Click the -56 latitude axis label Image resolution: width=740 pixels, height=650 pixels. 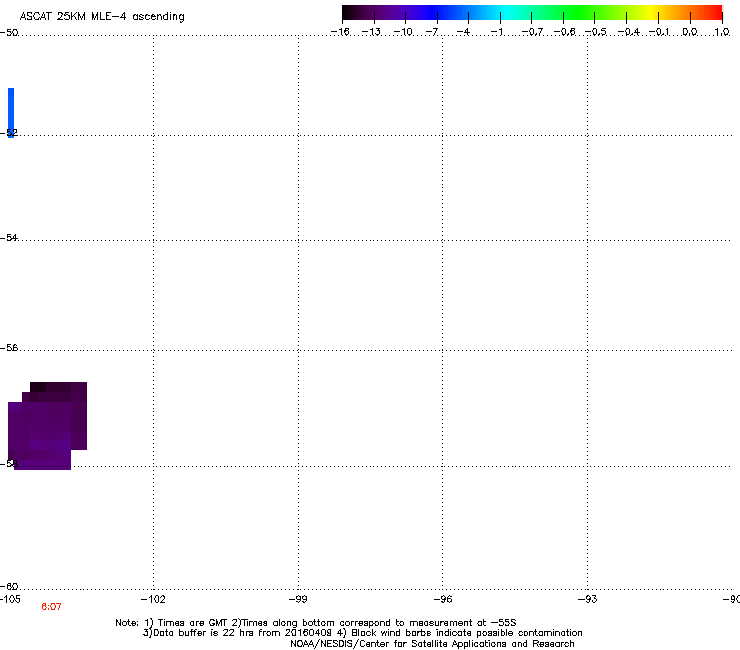point(9,347)
